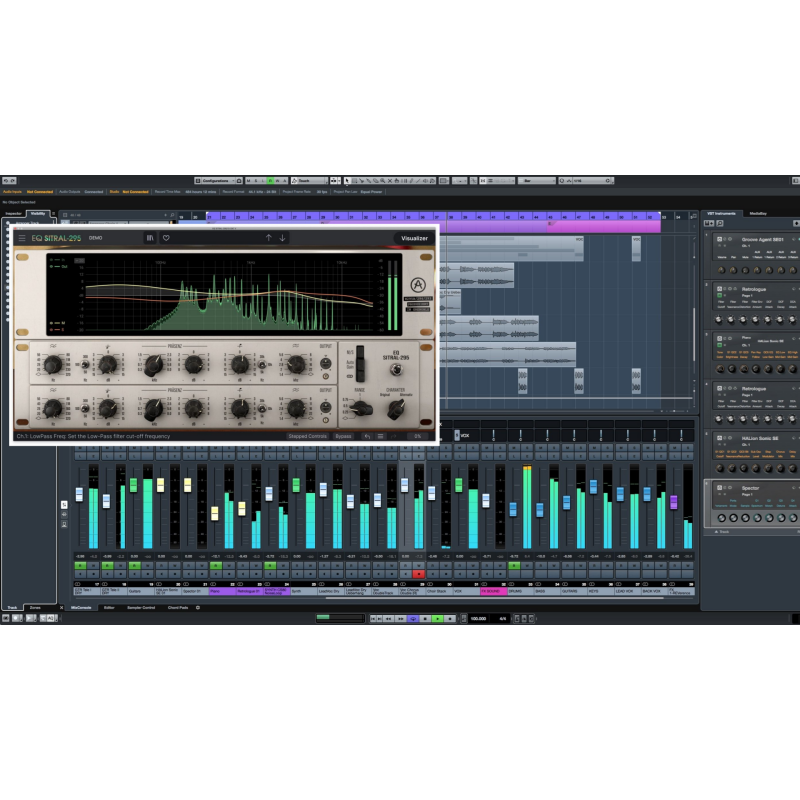
Task: Click the channel 1 Präsenz frequency knob
Action: 154,364
